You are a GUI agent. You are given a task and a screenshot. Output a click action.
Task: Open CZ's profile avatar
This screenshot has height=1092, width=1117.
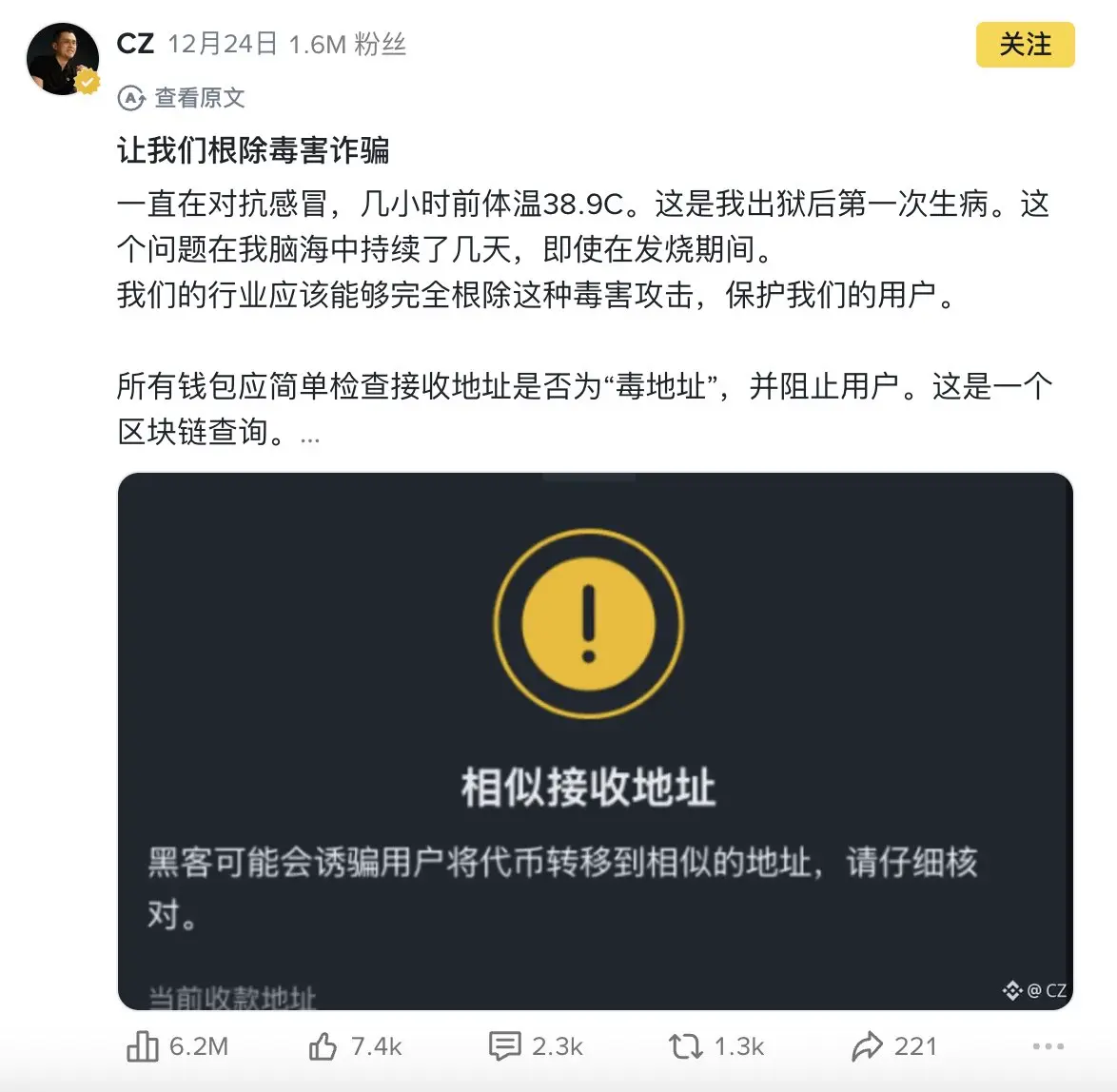click(63, 58)
